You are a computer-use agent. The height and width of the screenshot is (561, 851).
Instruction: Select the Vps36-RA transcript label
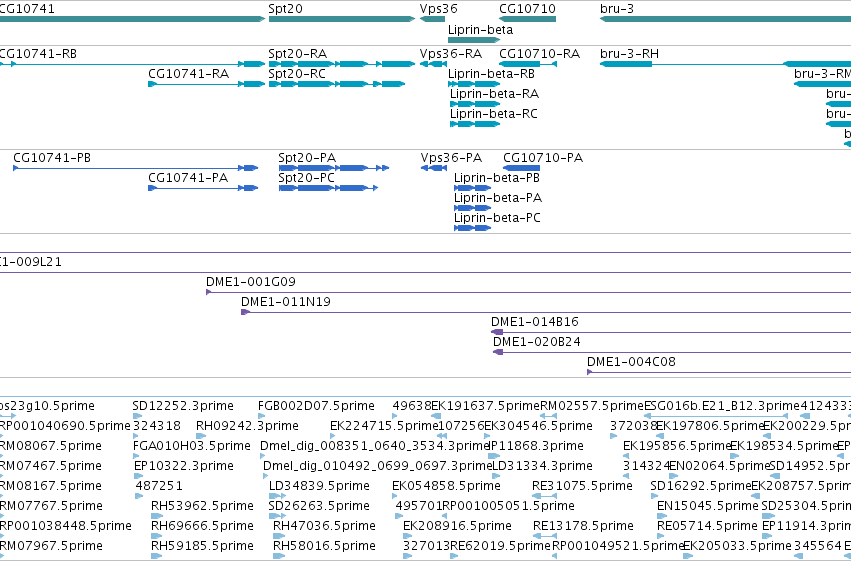[451, 54]
